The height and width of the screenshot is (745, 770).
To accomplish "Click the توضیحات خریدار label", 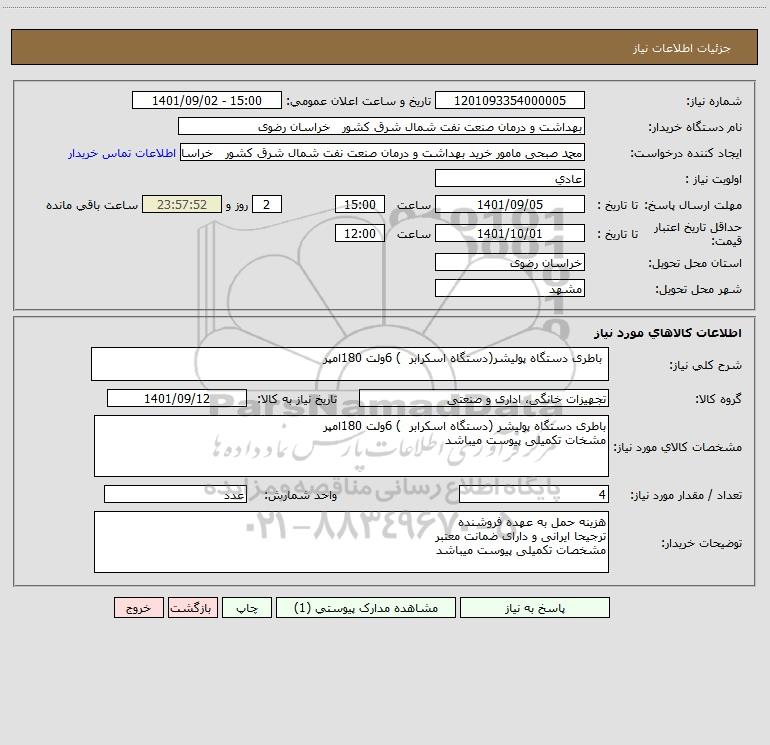I will pyautogui.click(x=701, y=544).
